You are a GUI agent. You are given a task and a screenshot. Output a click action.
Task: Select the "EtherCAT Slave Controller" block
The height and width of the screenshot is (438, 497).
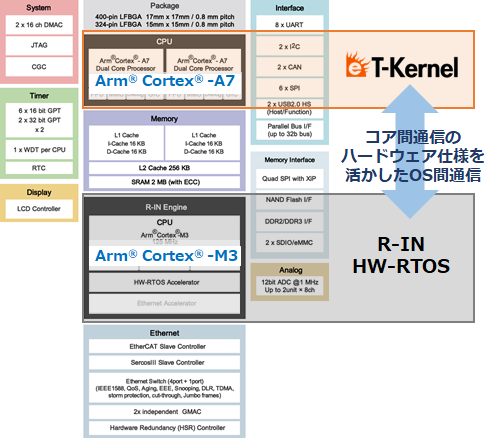[164, 346]
